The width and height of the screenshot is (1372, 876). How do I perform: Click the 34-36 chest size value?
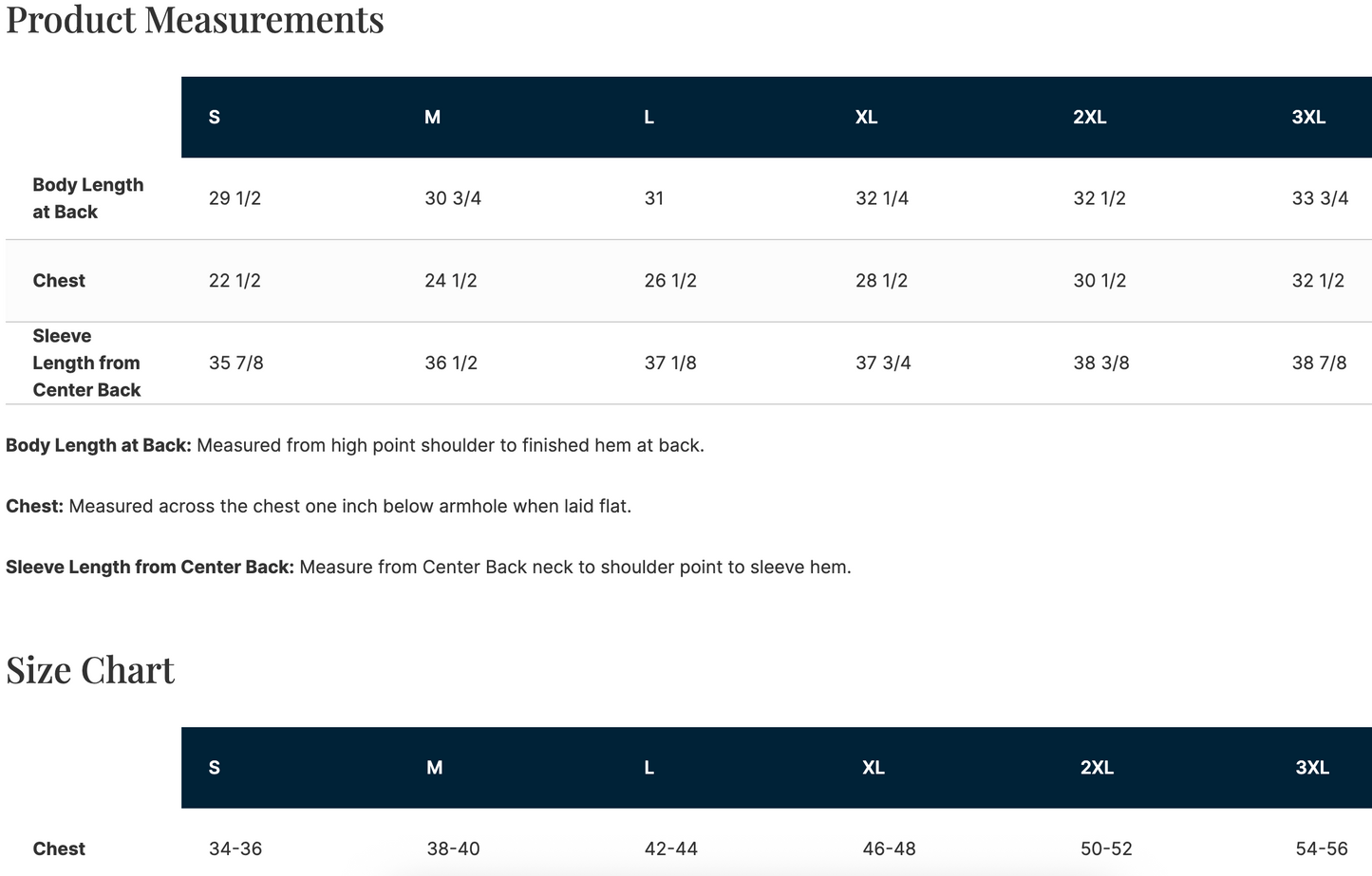pos(235,848)
